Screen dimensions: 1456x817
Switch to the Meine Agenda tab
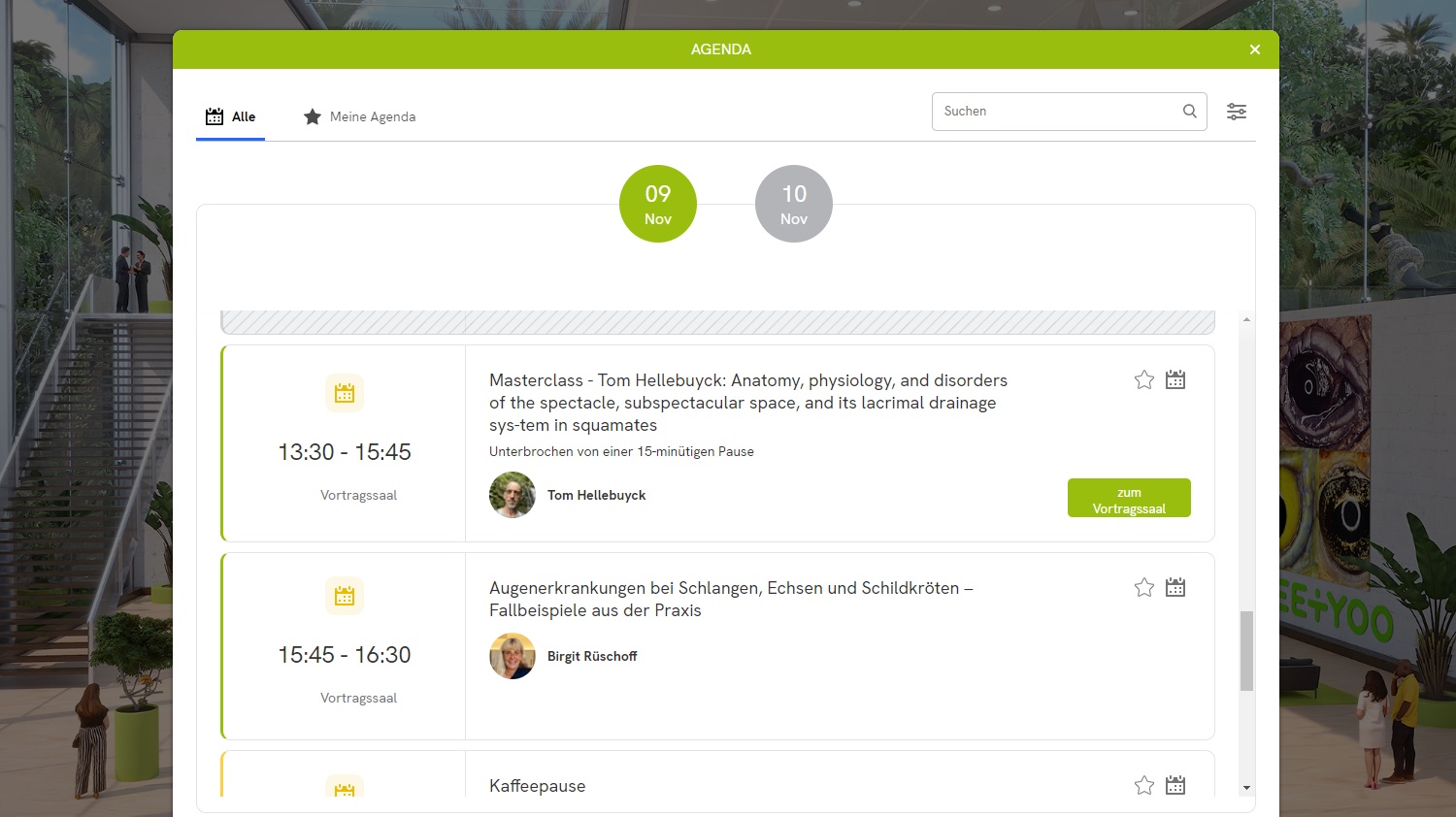point(360,116)
